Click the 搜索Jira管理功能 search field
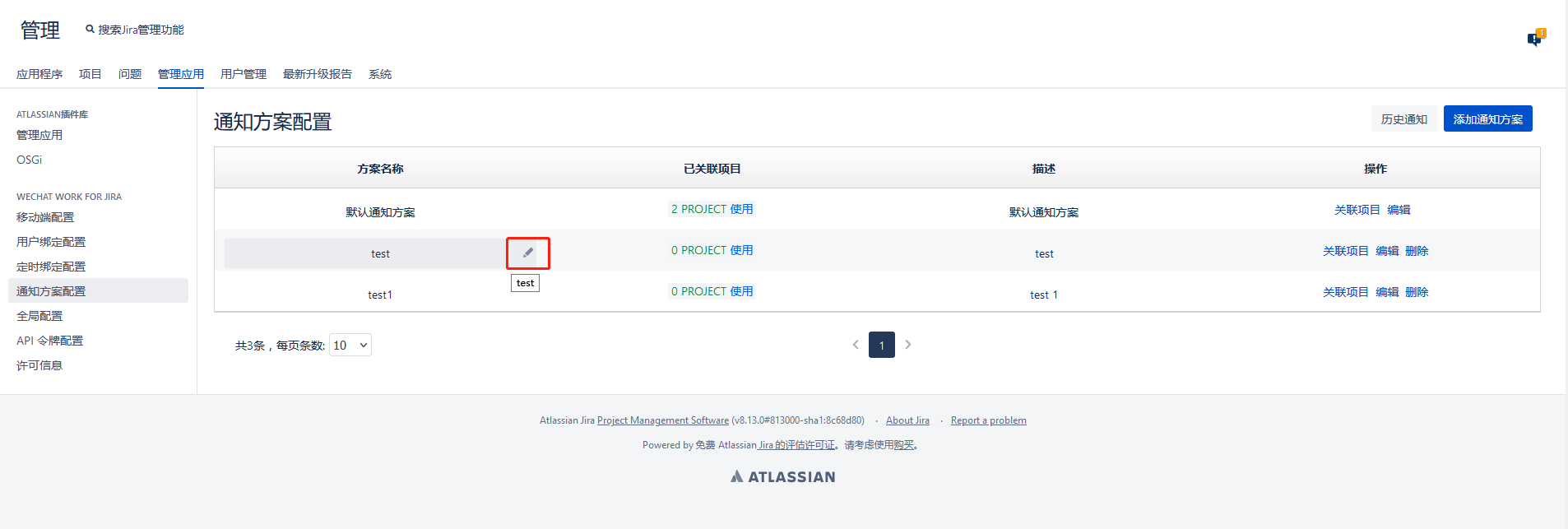 [x=141, y=30]
